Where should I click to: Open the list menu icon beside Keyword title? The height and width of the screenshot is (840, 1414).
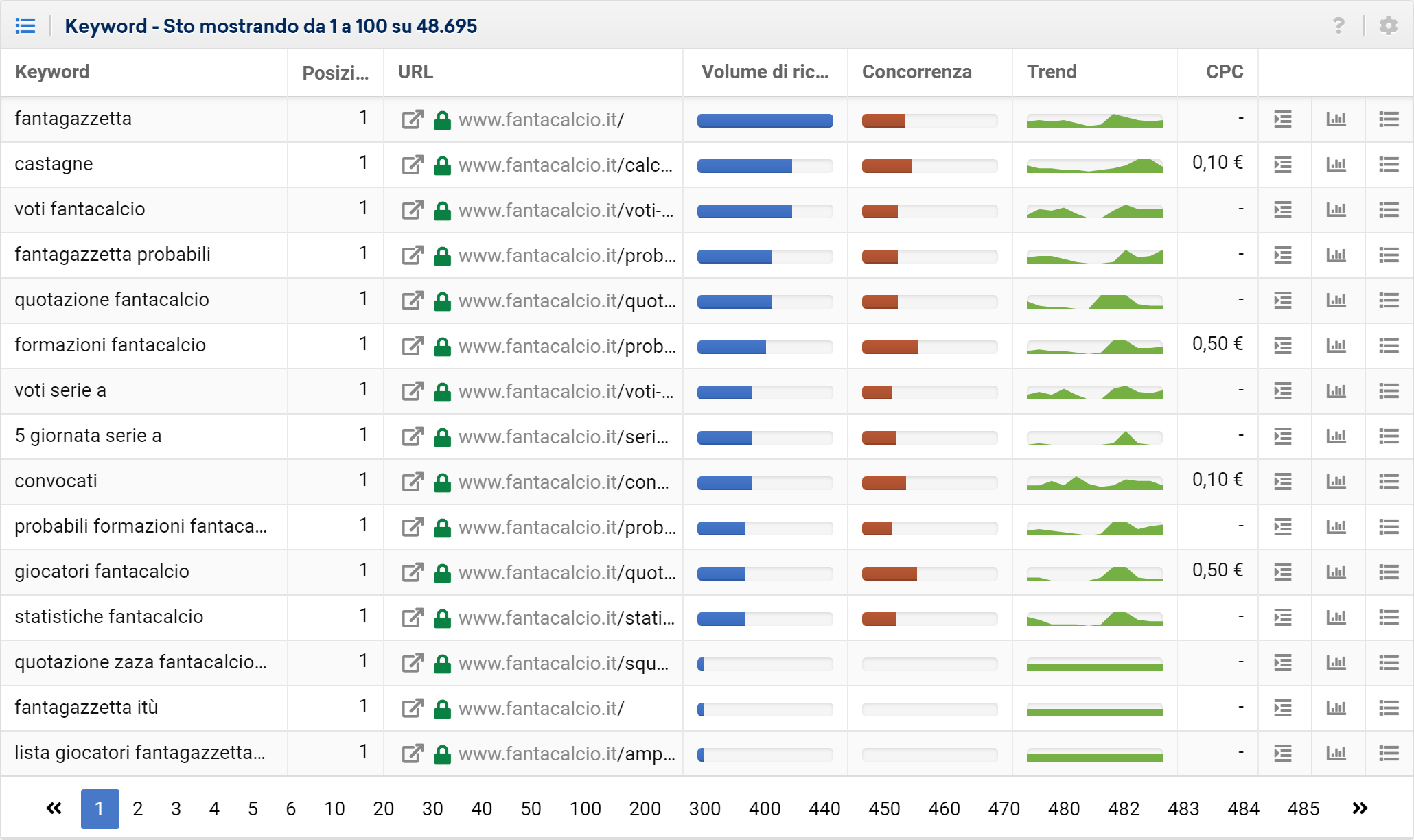point(25,26)
